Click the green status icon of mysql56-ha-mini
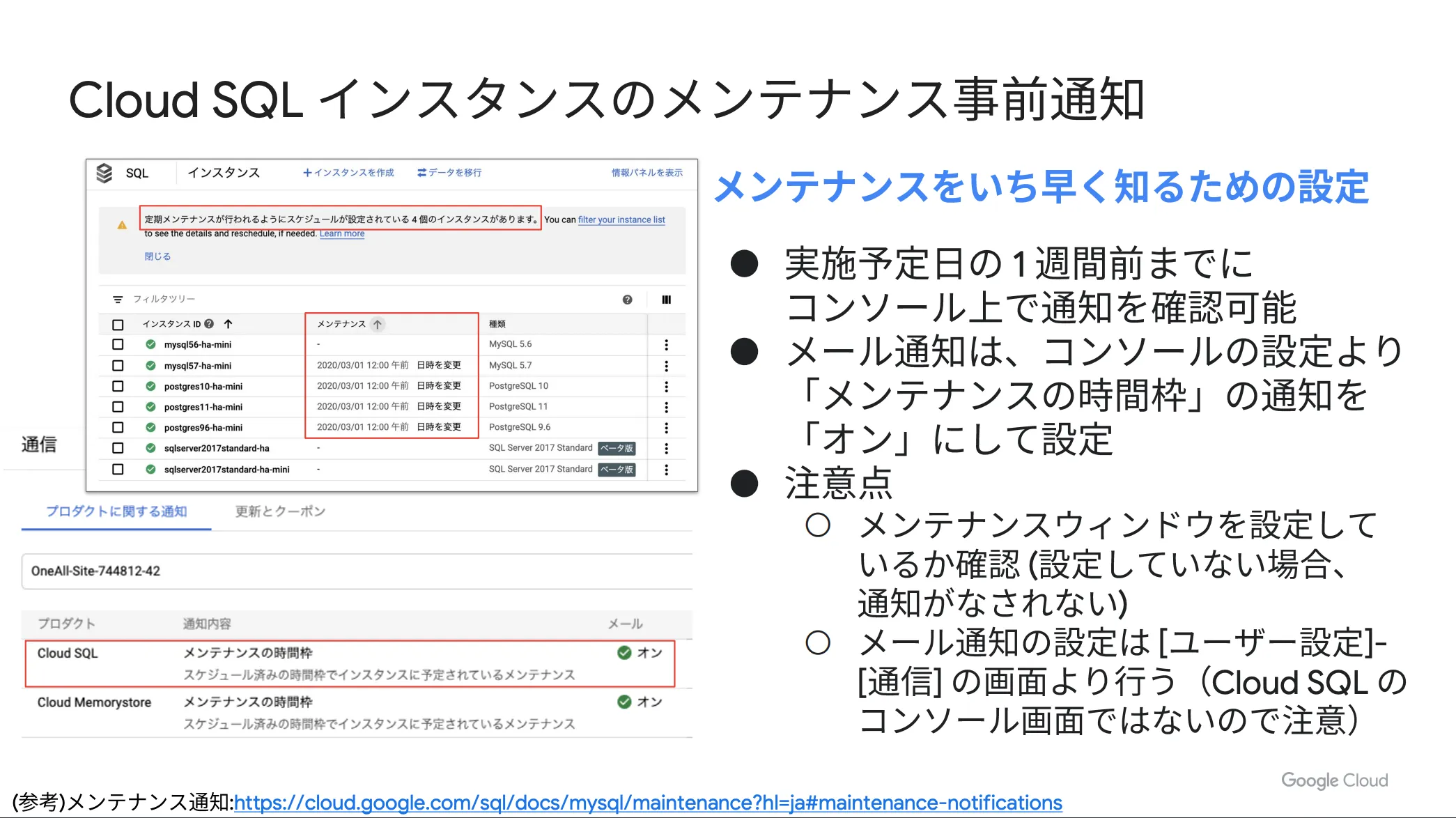The image size is (1456, 818). [150, 344]
